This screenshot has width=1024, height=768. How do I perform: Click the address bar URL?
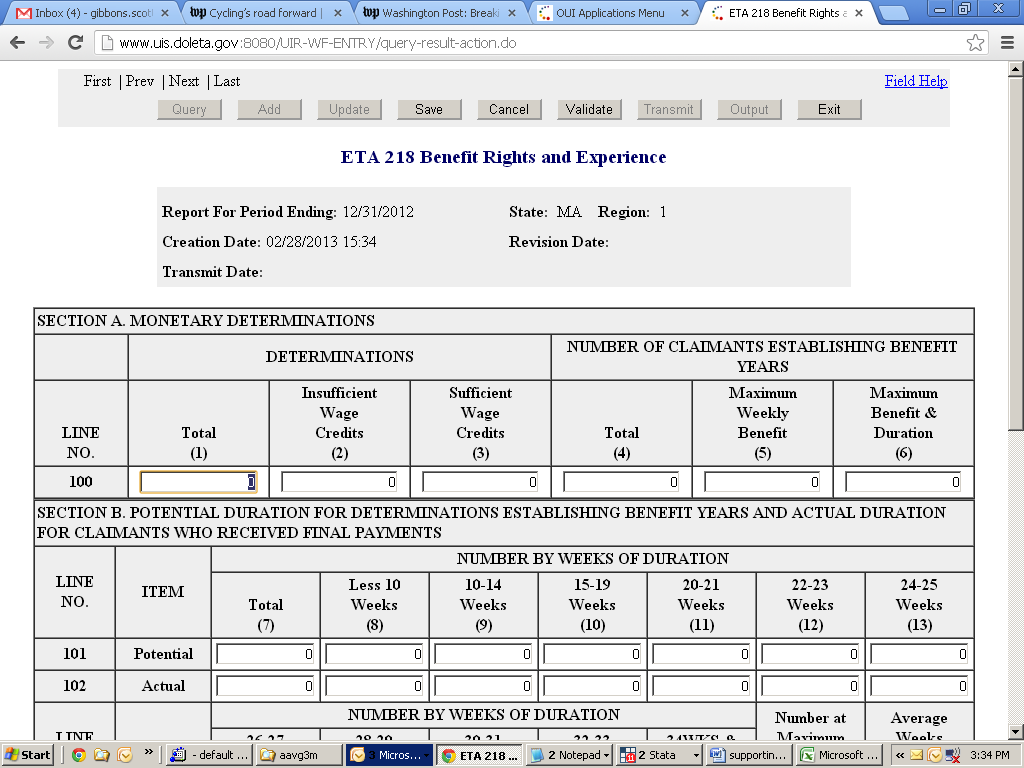(x=317, y=43)
